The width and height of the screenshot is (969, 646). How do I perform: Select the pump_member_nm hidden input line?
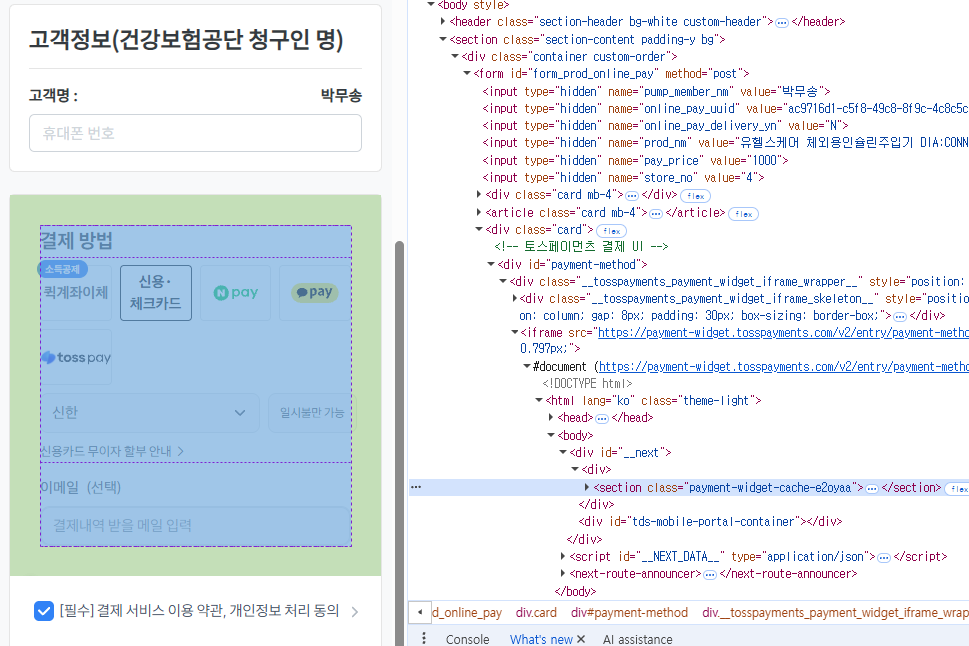(x=656, y=91)
